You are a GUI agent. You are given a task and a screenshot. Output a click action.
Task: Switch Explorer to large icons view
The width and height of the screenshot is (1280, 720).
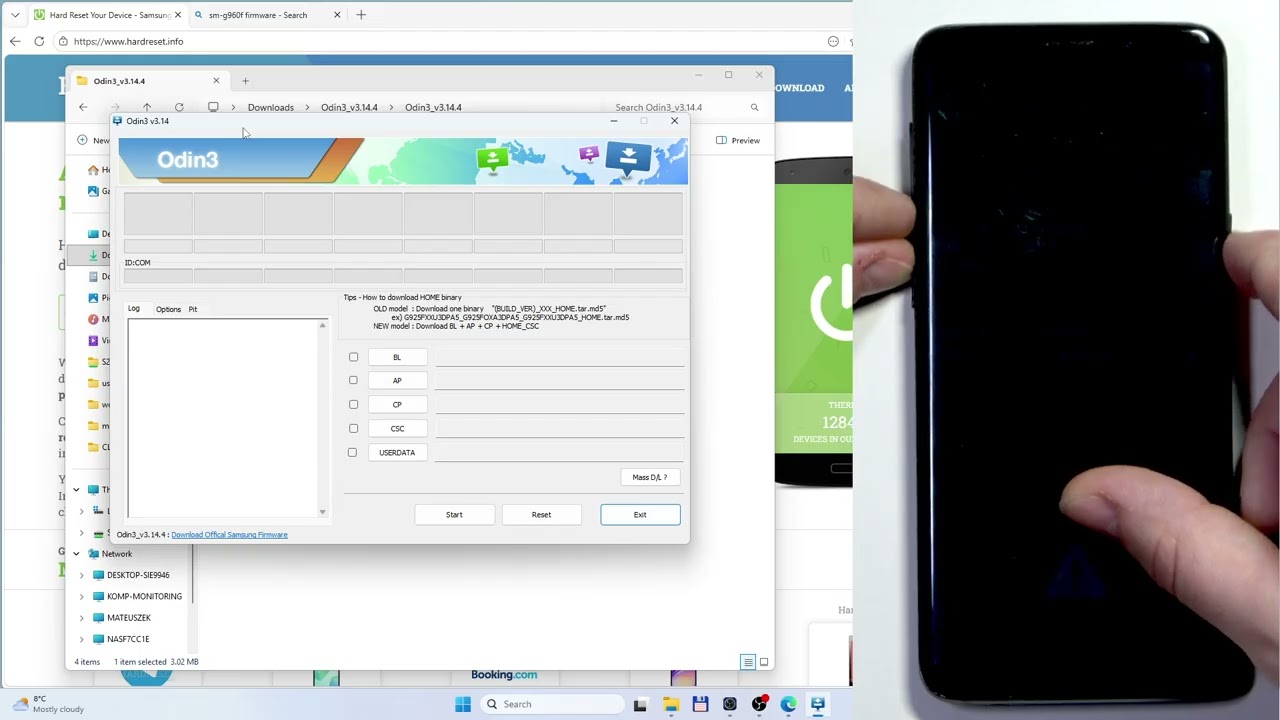coord(764,662)
